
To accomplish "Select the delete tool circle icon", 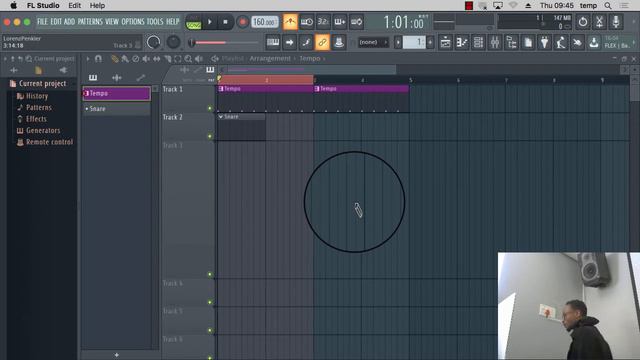I will [x=136, y=59].
